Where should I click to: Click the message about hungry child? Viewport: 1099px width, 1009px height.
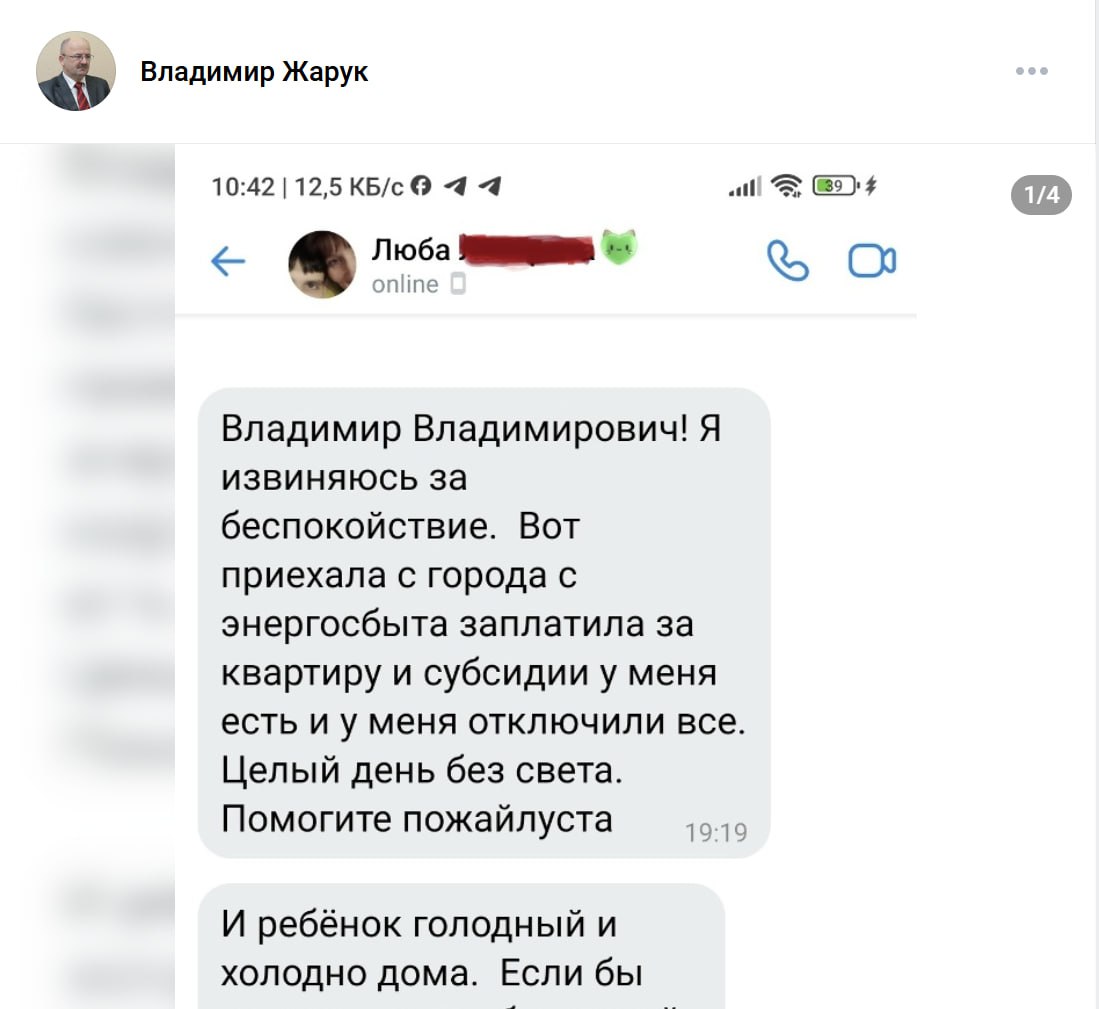pos(461,947)
